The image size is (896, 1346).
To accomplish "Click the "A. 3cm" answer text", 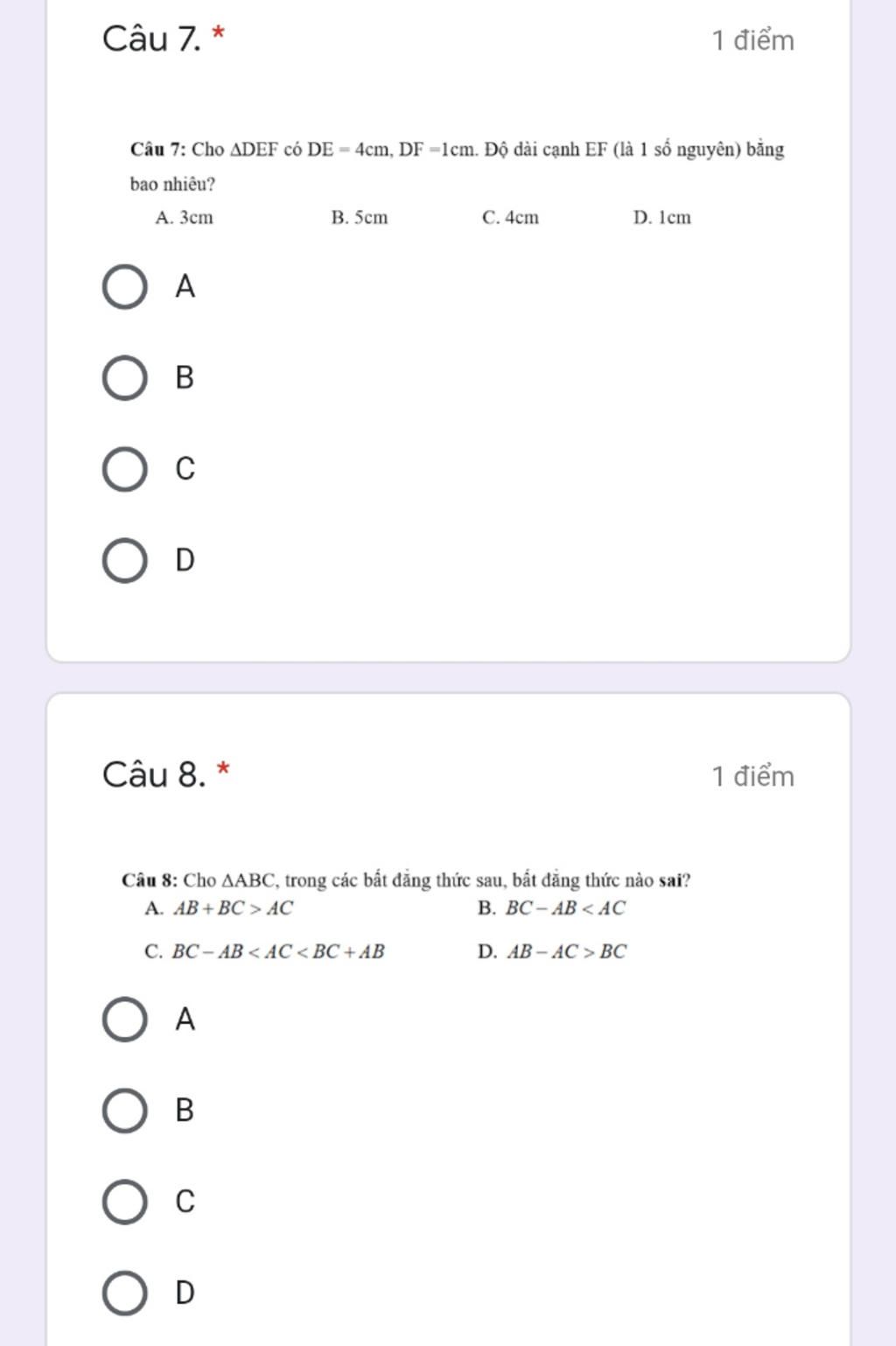I will pyautogui.click(x=184, y=218).
